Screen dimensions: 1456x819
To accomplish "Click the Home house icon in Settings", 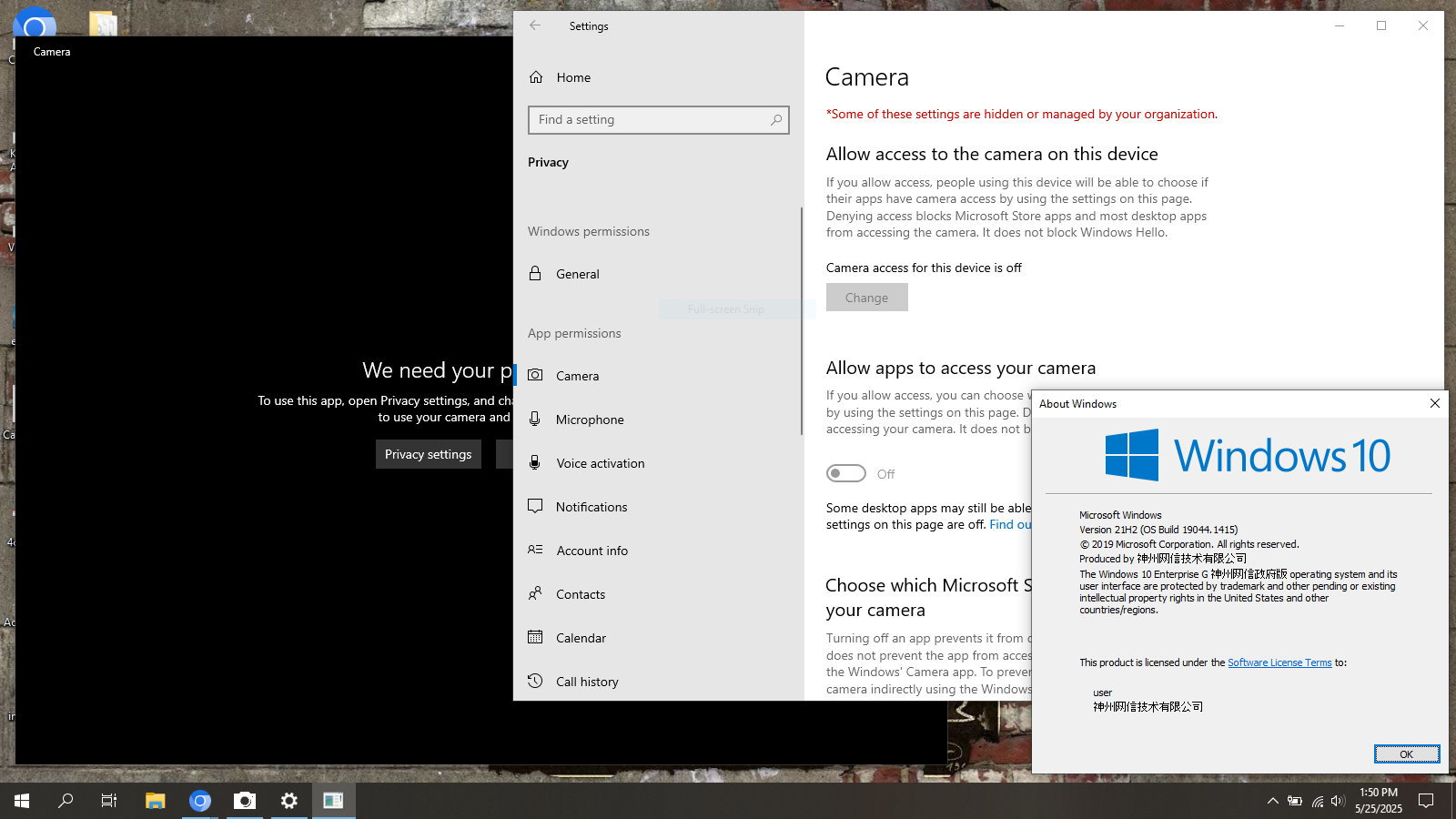I will click(x=536, y=77).
